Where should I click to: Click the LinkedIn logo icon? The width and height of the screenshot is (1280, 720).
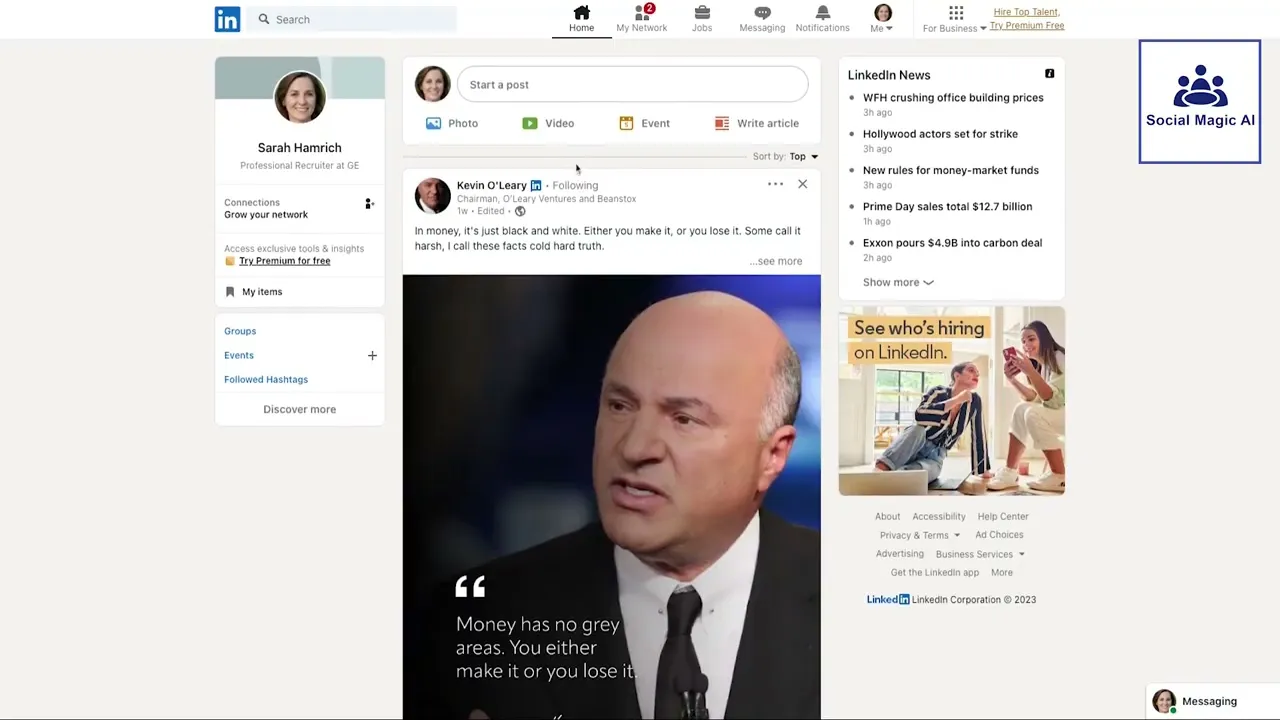tap(227, 19)
